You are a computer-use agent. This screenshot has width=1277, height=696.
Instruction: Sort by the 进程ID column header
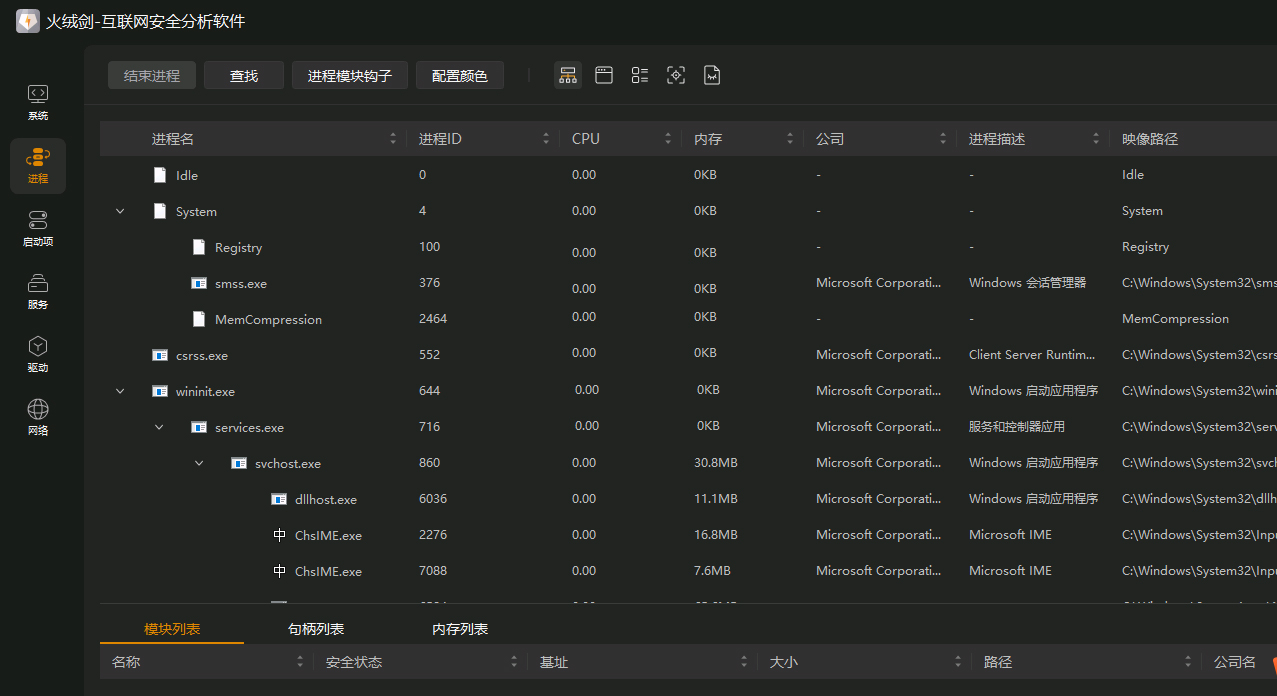(440, 139)
